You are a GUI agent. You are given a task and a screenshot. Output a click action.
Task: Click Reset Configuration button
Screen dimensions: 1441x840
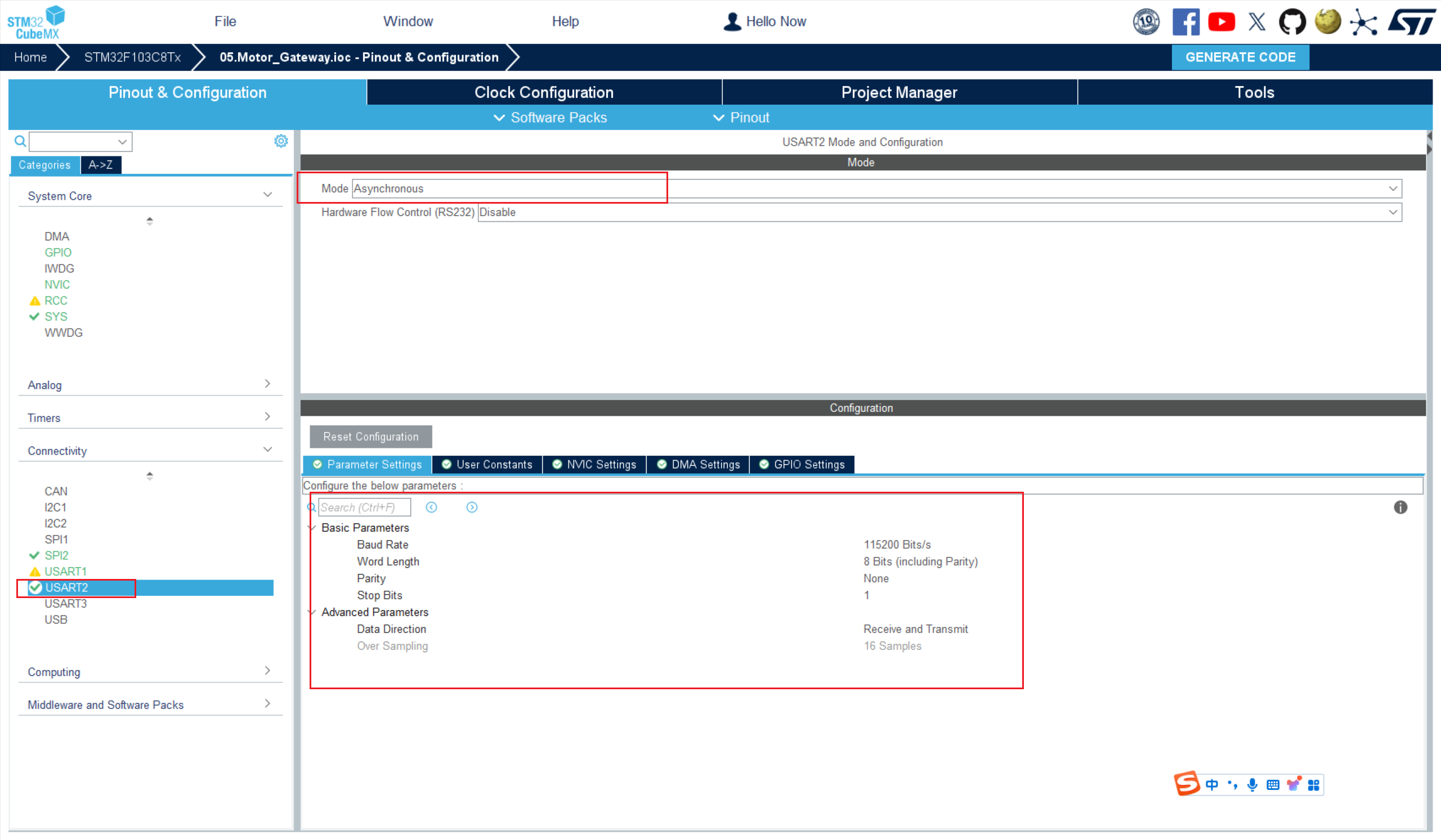tap(370, 436)
